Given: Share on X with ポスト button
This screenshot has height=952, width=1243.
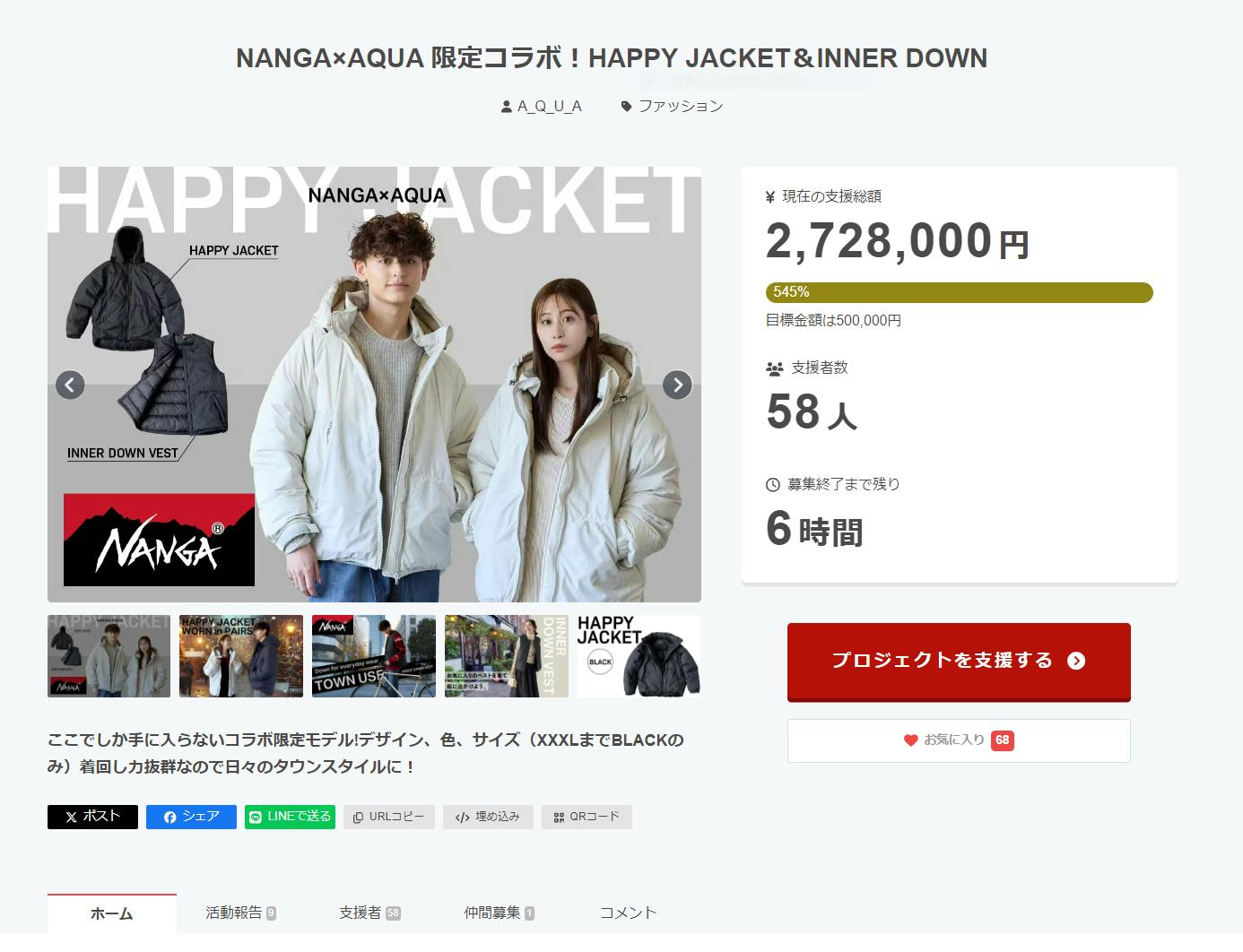Looking at the screenshot, I should 92,817.
